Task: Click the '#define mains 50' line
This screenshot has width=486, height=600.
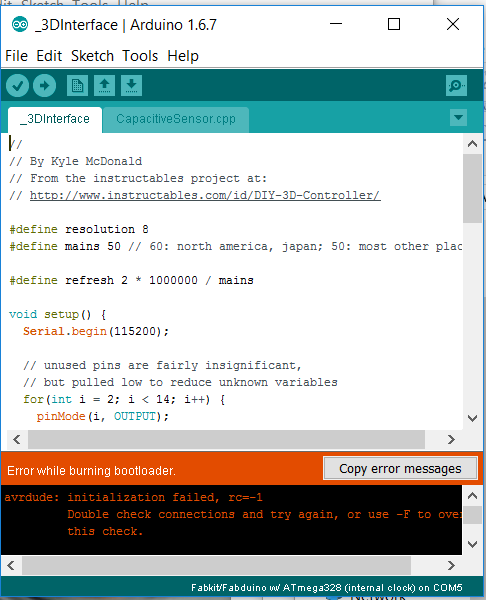Action: (x=236, y=246)
